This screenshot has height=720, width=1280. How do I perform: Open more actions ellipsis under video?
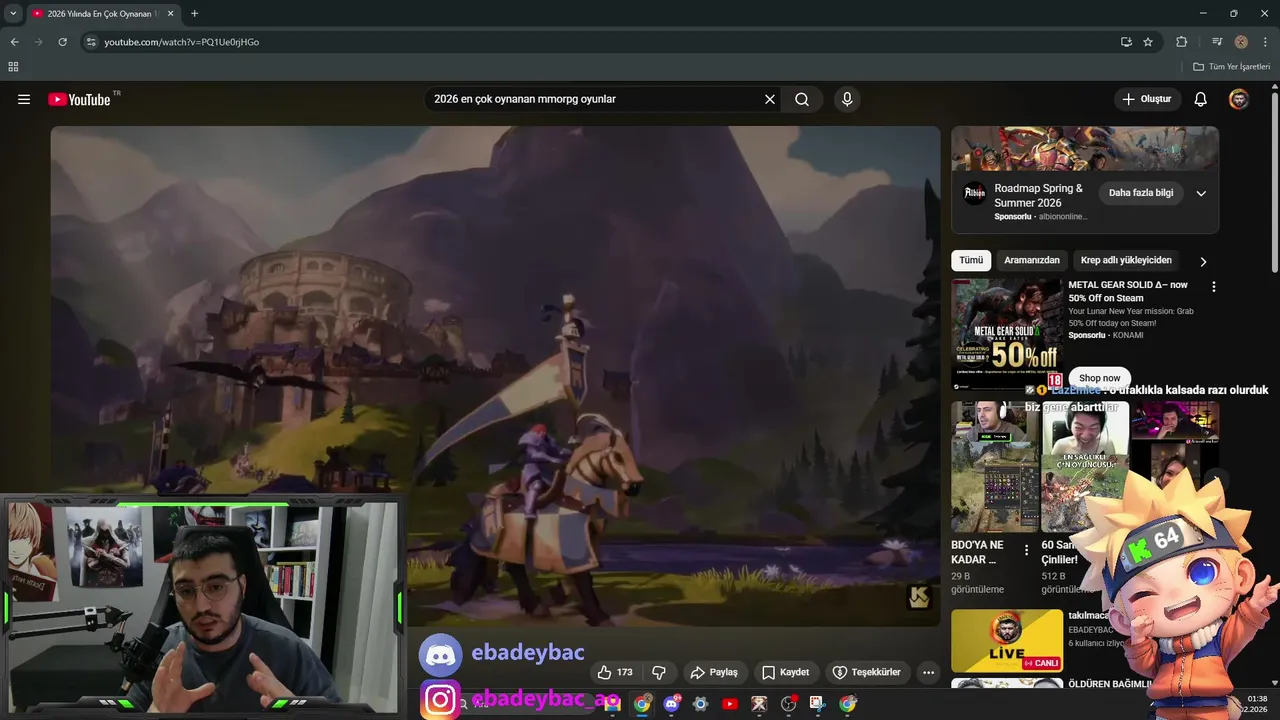[928, 672]
